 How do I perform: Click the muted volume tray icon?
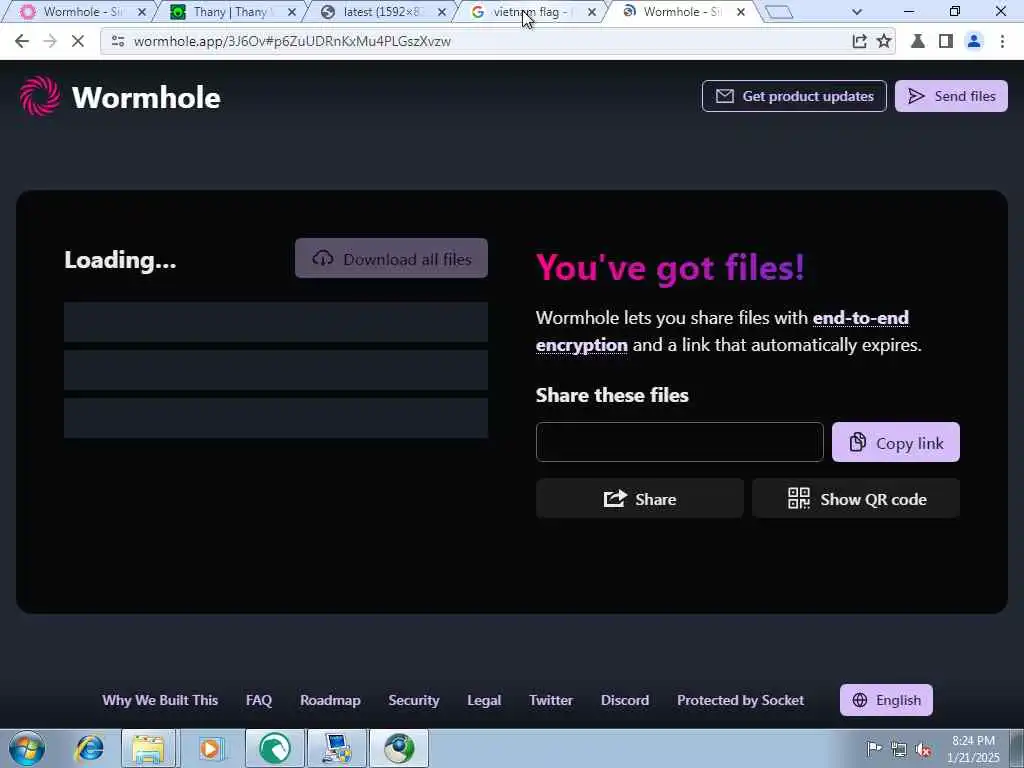[923, 749]
